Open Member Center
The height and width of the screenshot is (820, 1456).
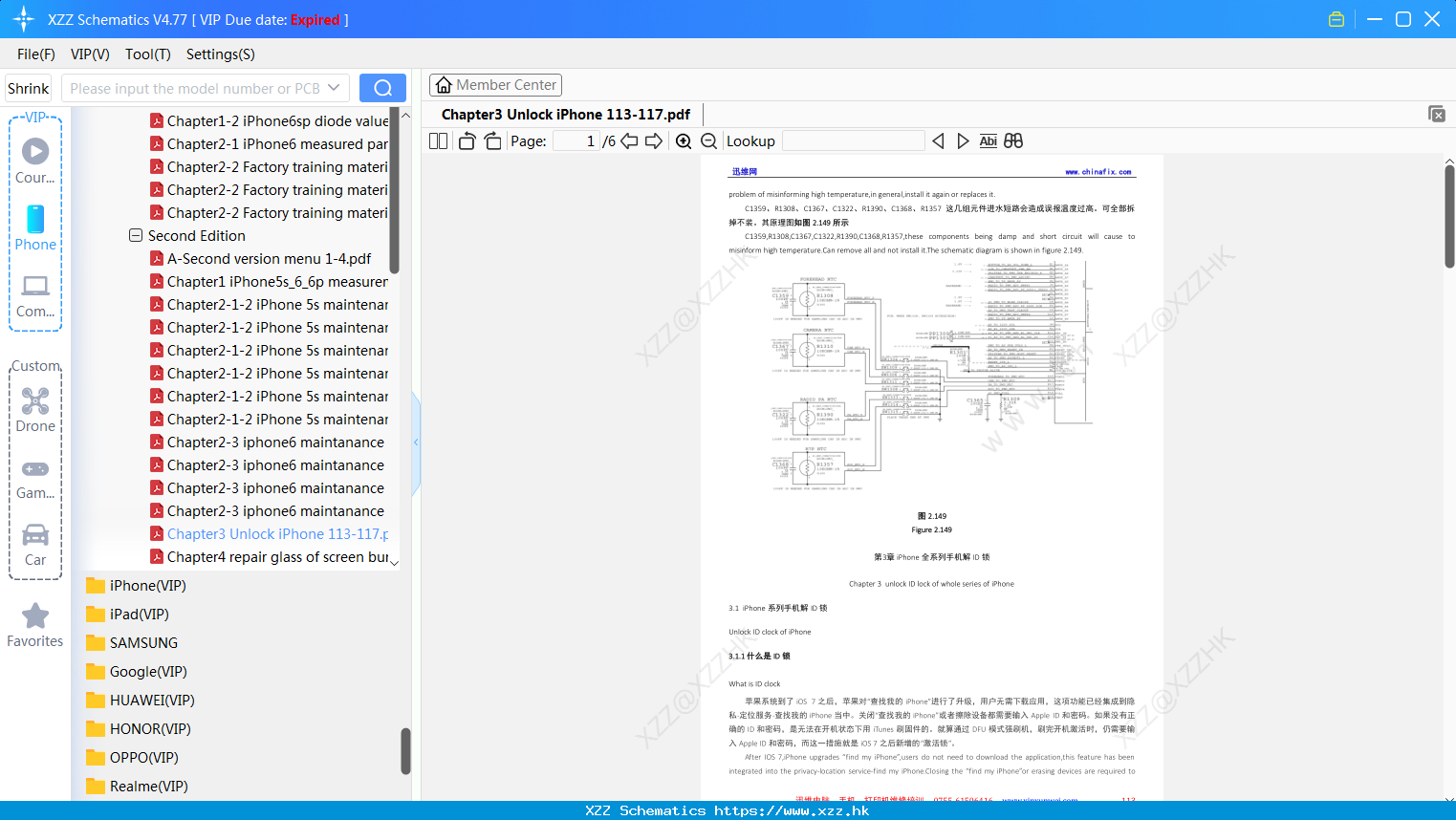[x=495, y=85]
